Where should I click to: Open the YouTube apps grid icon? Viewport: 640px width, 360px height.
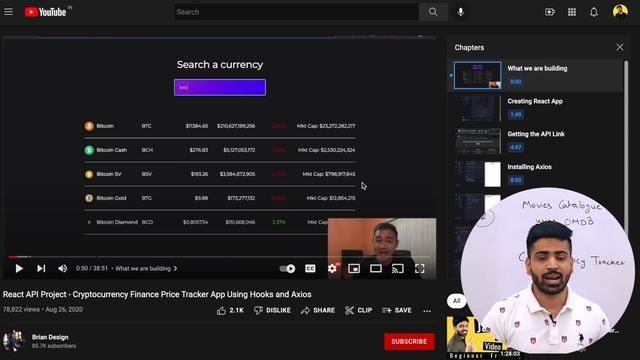pos(572,12)
